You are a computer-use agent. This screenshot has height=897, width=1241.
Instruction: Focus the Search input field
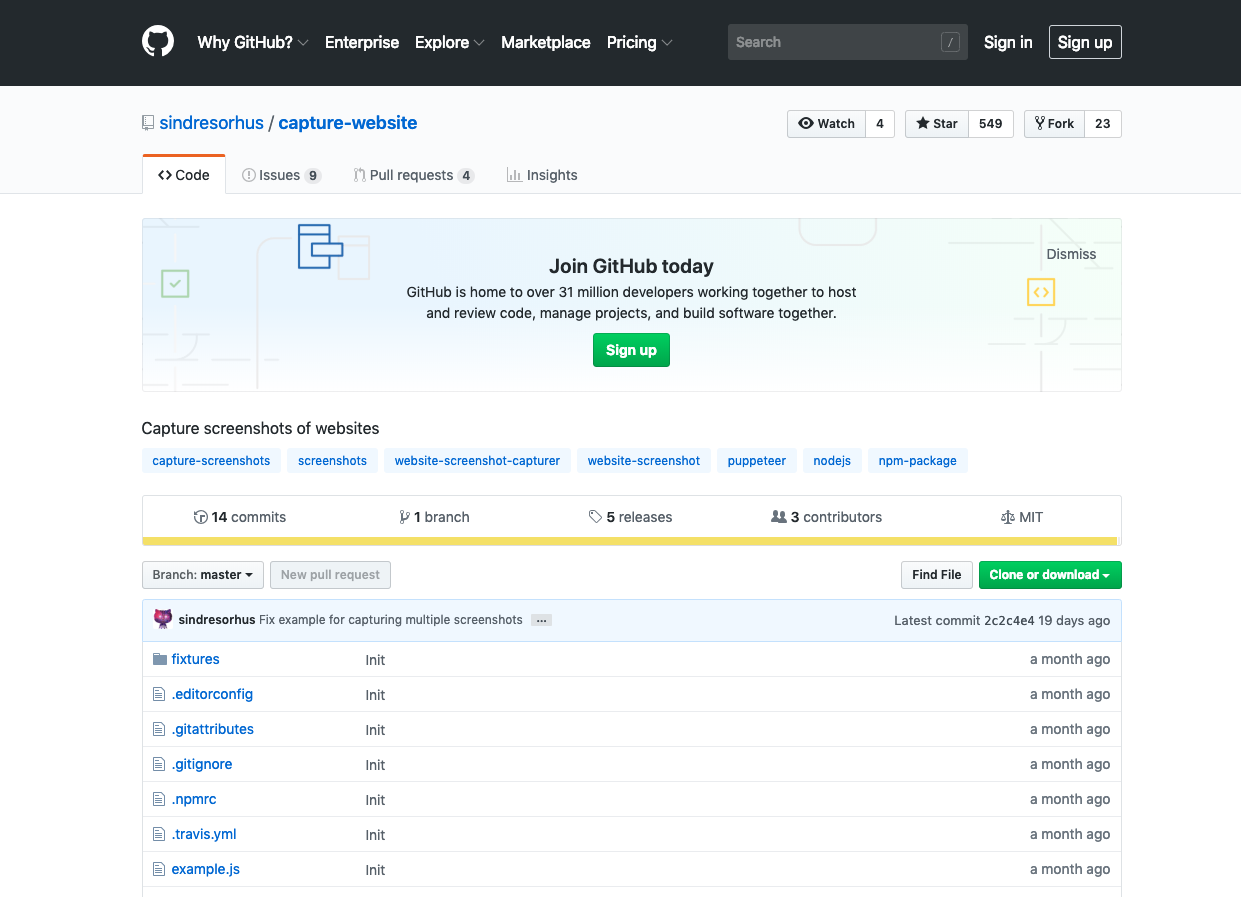pos(836,42)
